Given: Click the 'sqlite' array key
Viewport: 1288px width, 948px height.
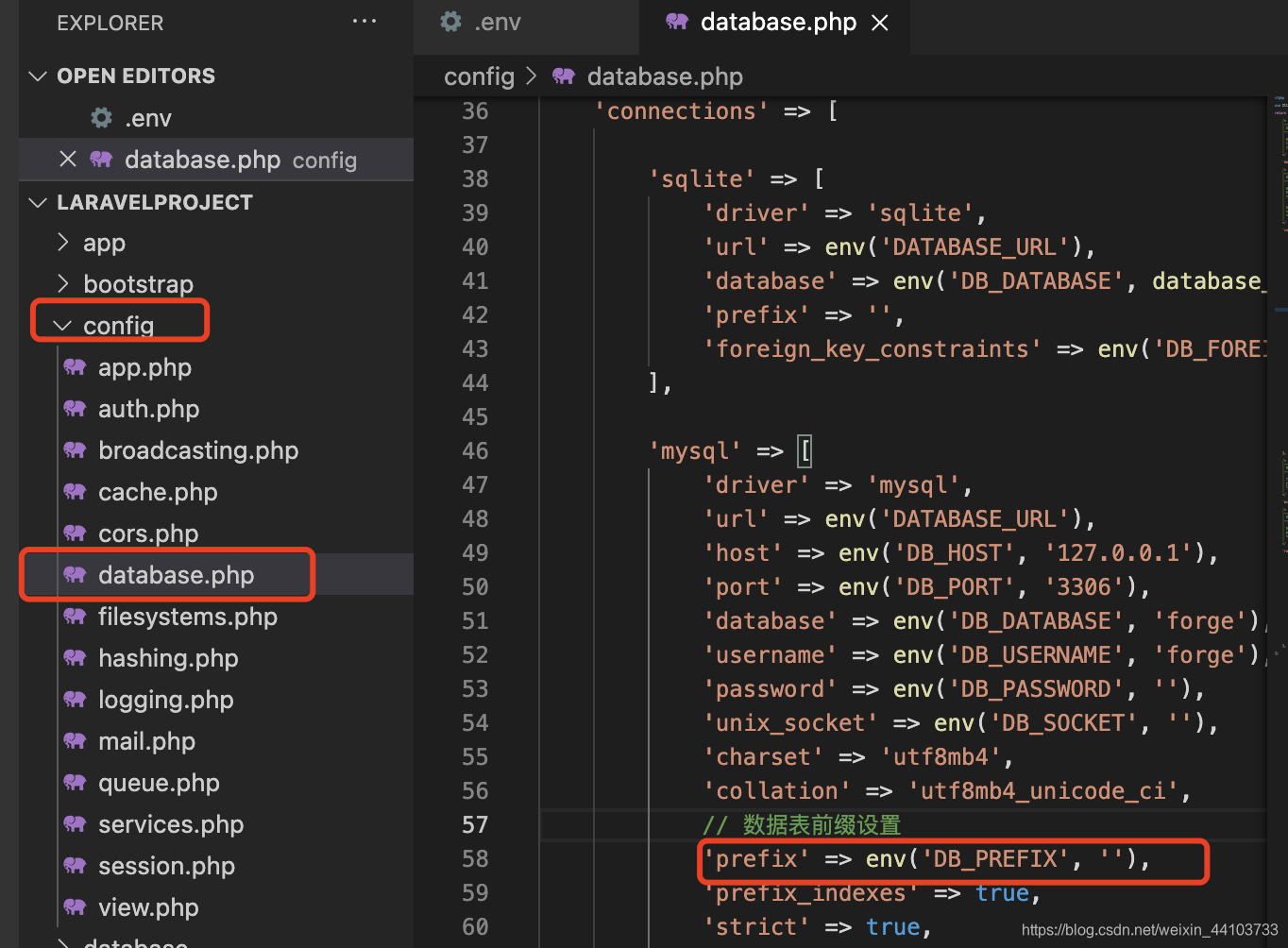Looking at the screenshot, I should [x=702, y=178].
